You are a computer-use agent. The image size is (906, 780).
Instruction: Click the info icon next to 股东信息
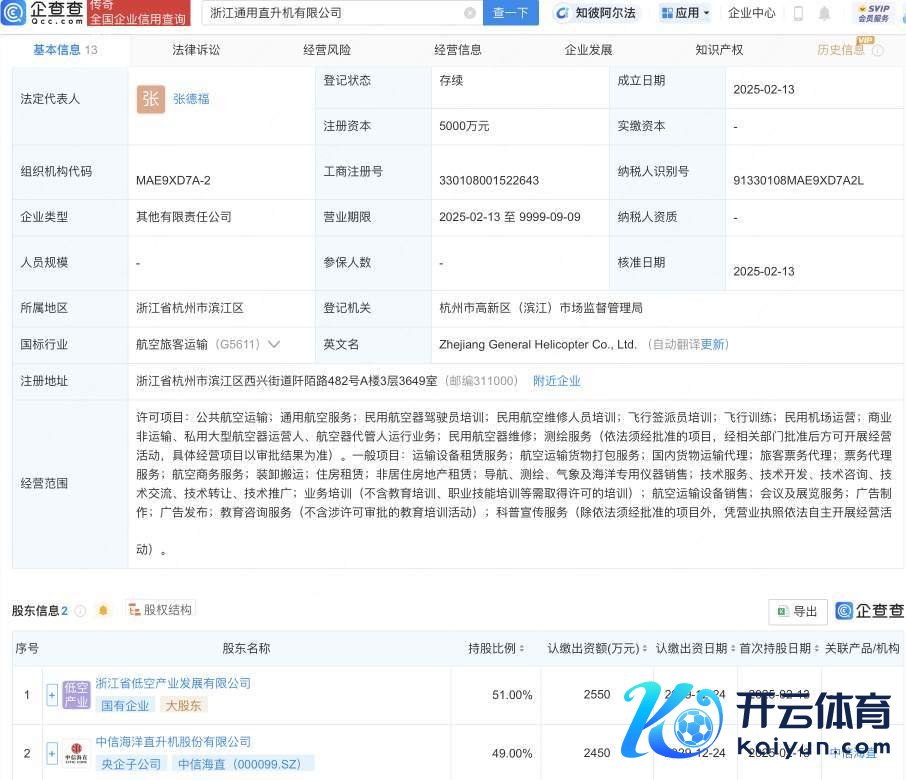80,610
